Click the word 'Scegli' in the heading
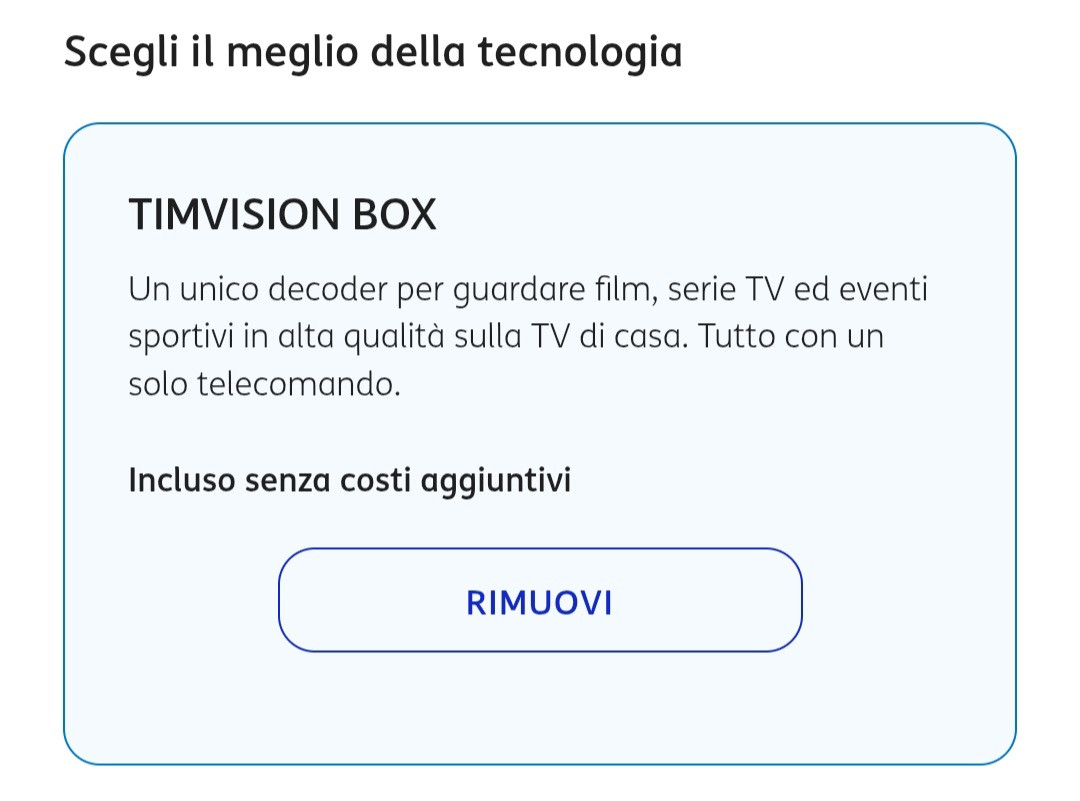Viewport: 1080px width, 801px height. click(x=122, y=52)
